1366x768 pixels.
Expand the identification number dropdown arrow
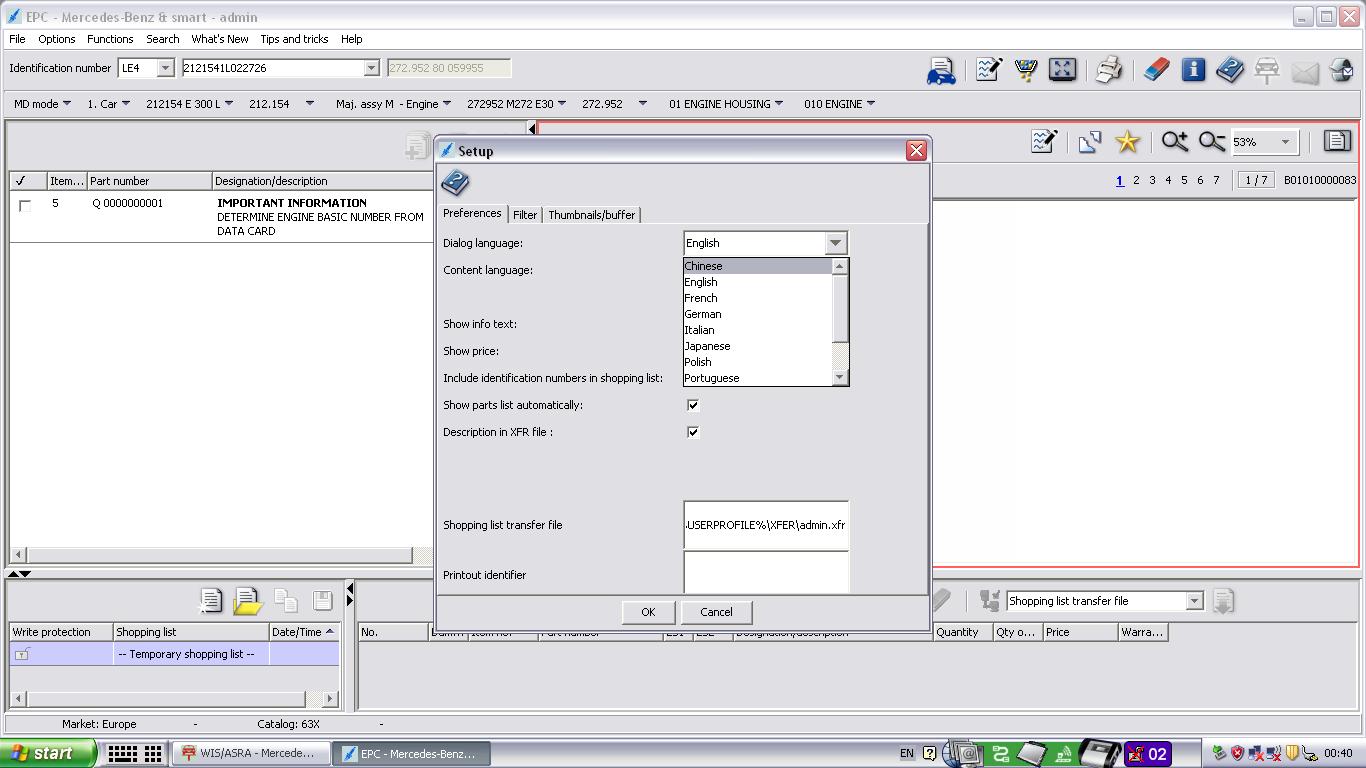[x=371, y=68]
